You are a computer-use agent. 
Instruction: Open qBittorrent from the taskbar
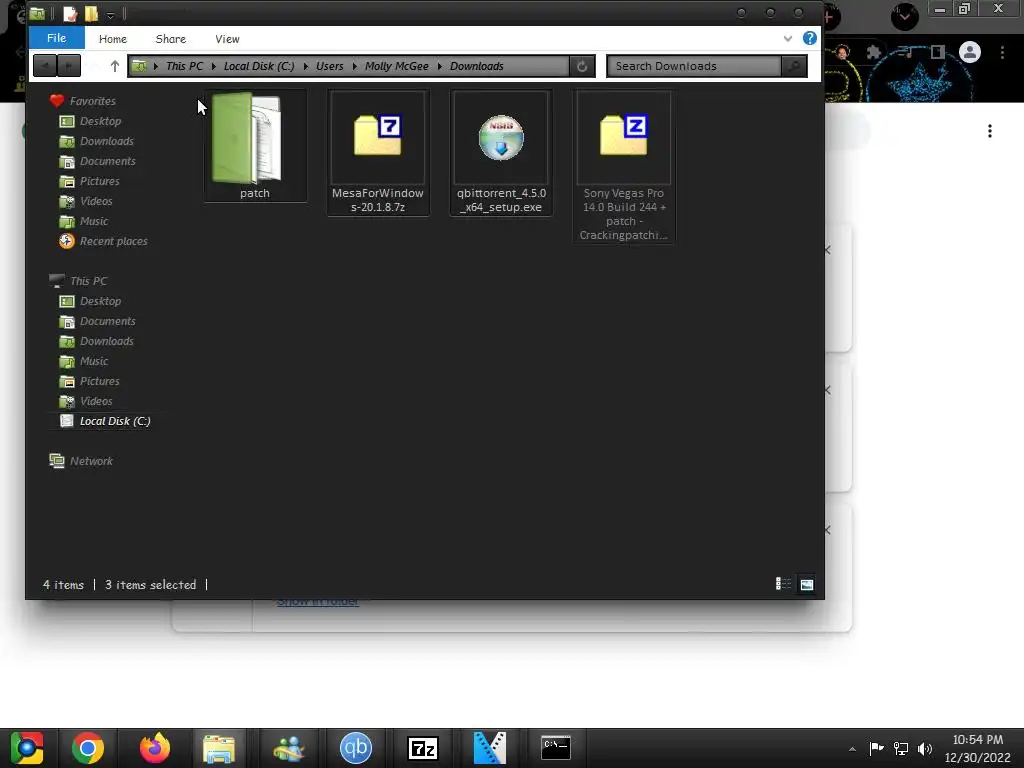(356, 748)
